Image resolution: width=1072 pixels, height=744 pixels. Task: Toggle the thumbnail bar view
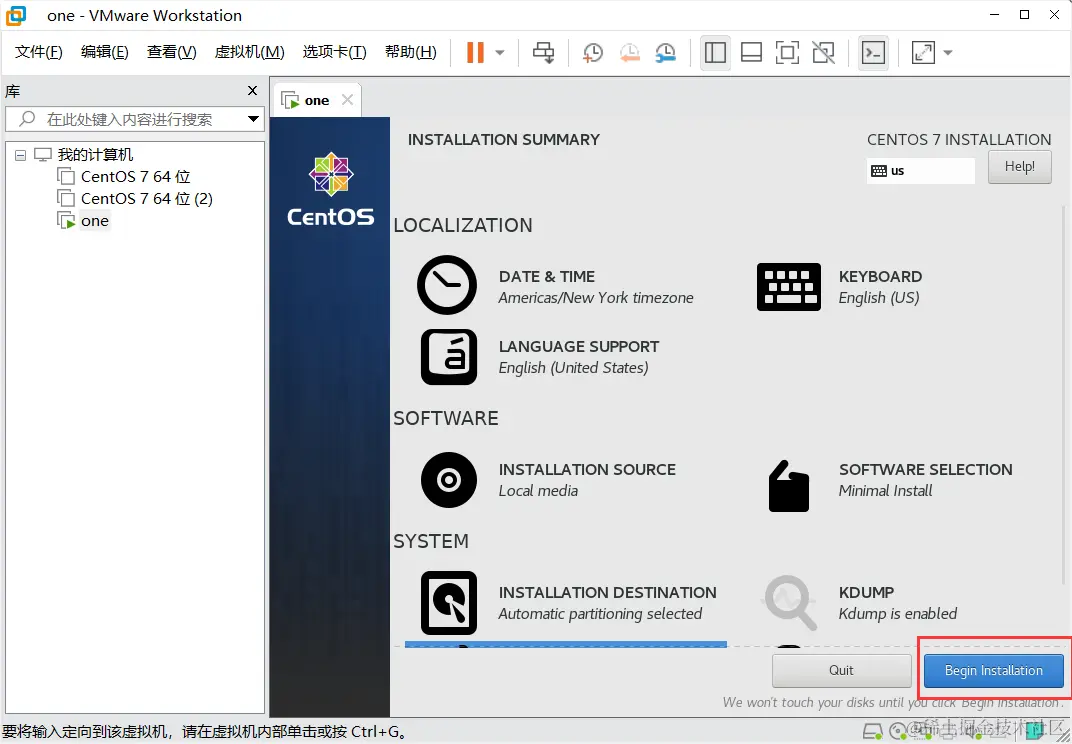click(x=751, y=53)
